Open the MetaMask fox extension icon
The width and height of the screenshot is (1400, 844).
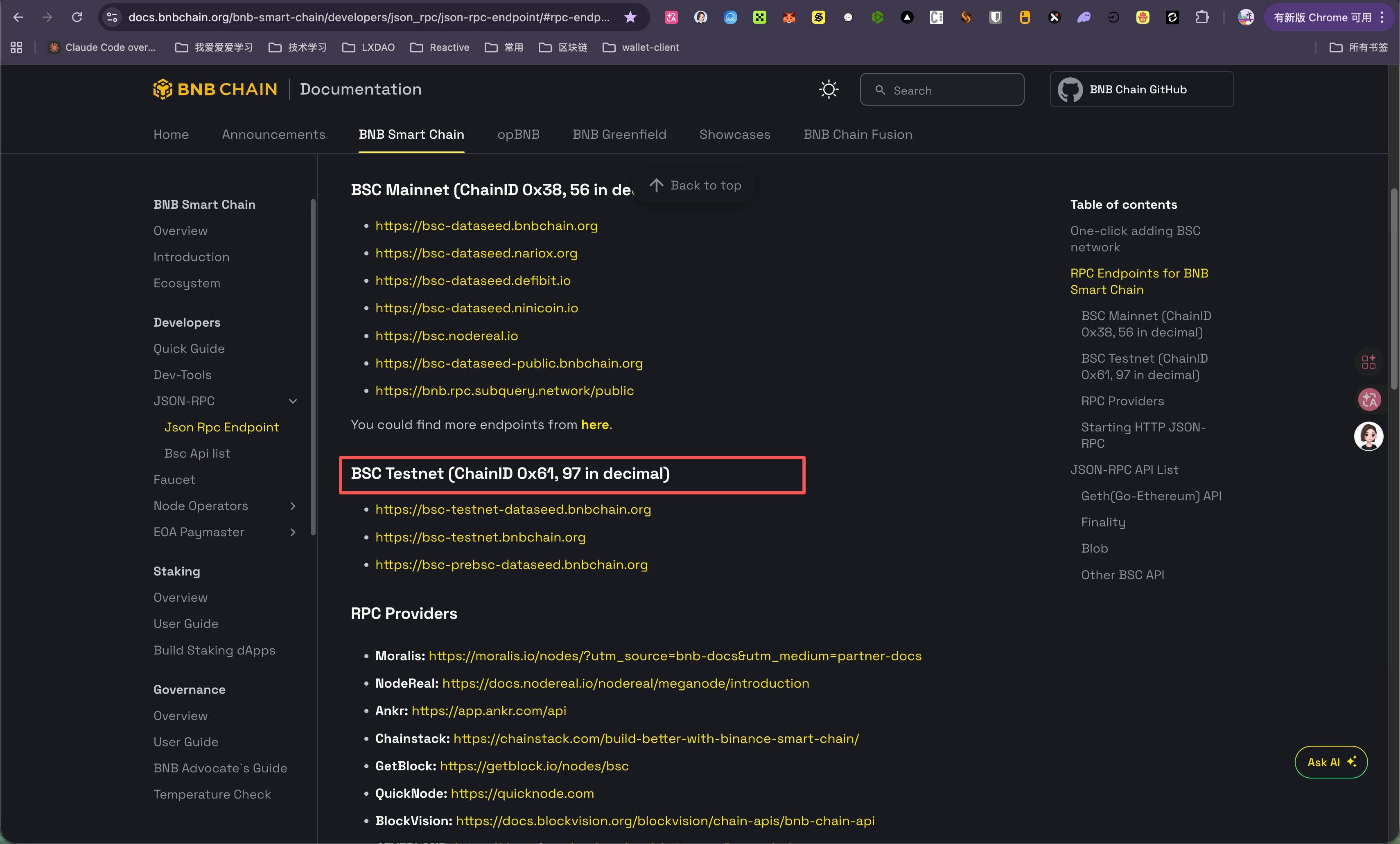[x=789, y=17]
